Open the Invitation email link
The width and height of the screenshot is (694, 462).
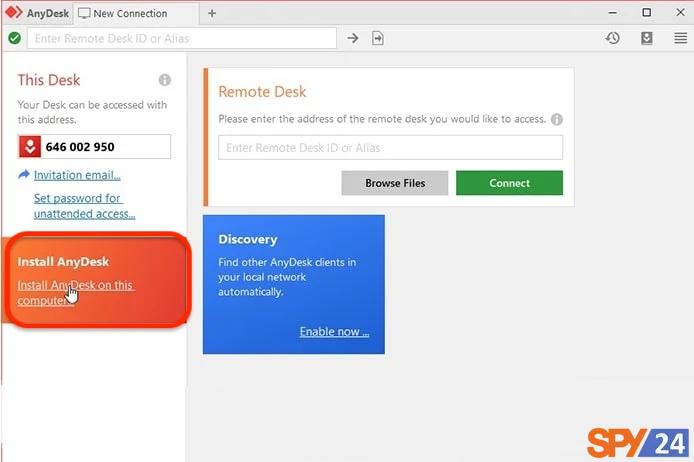click(x=77, y=175)
